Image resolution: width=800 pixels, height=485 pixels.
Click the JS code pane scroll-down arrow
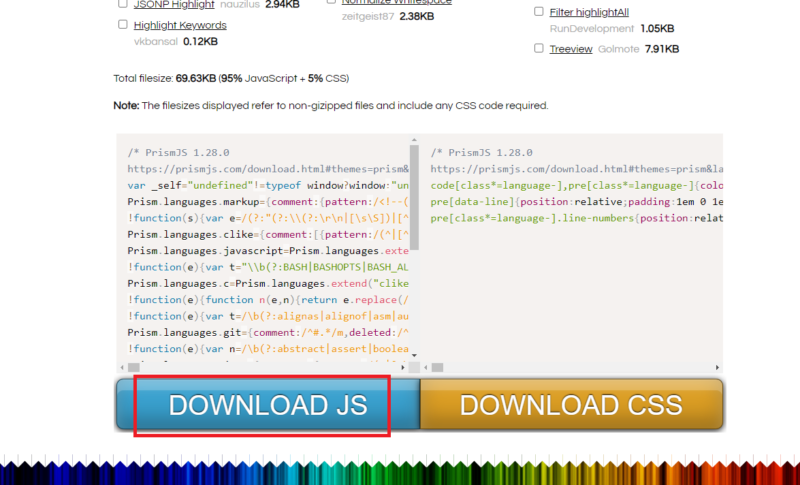(x=414, y=355)
